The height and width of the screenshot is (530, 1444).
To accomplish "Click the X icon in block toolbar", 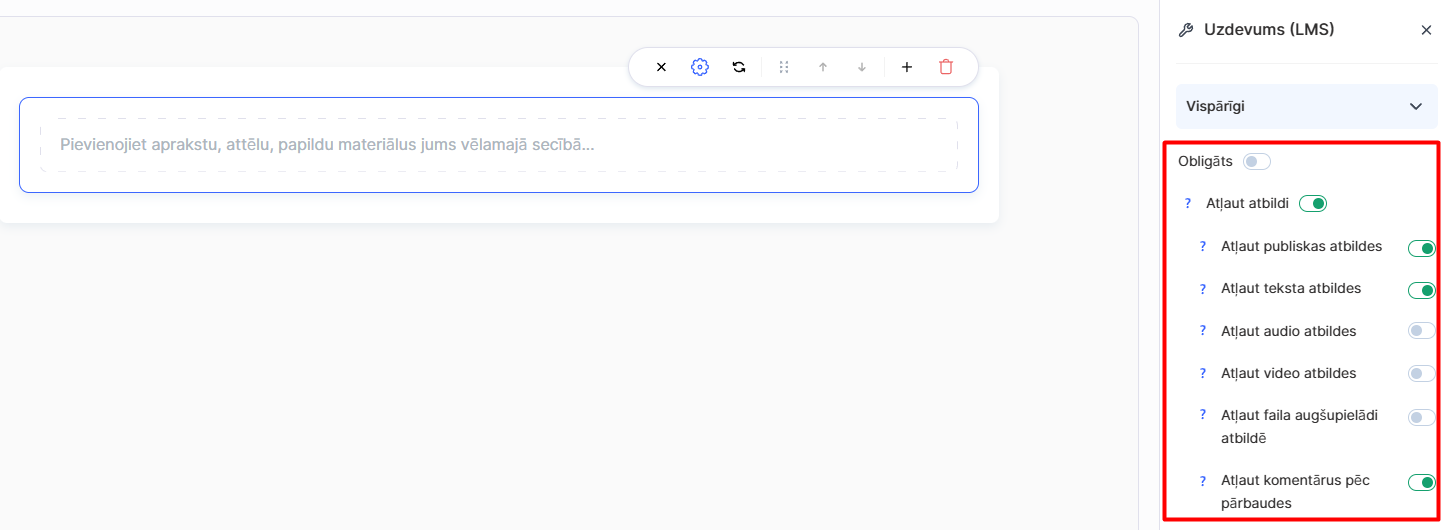I will 661,67.
